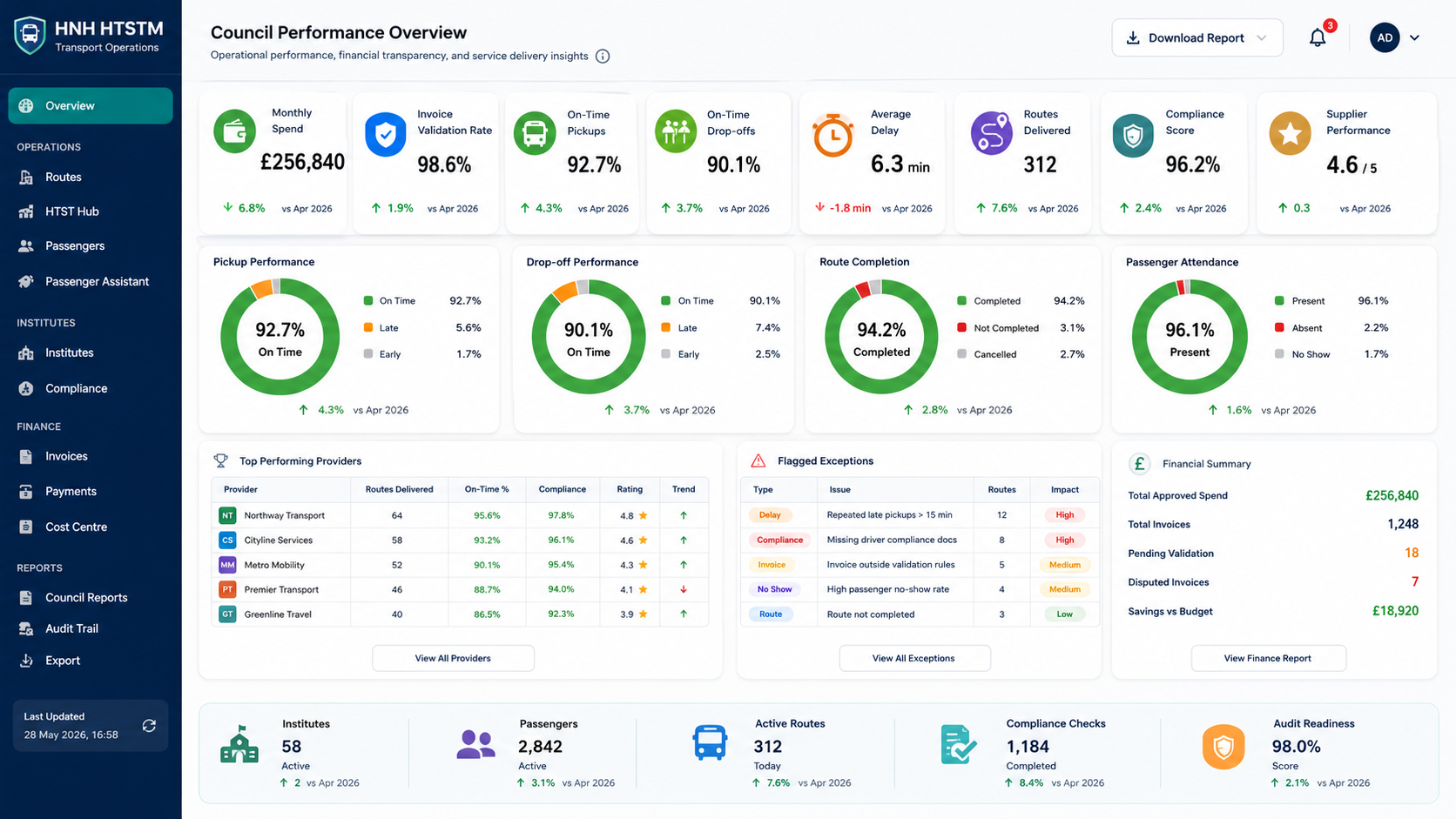This screenshot has width=1456, height=819.
Task: Click the notification bell icon
Action: 1318,38
